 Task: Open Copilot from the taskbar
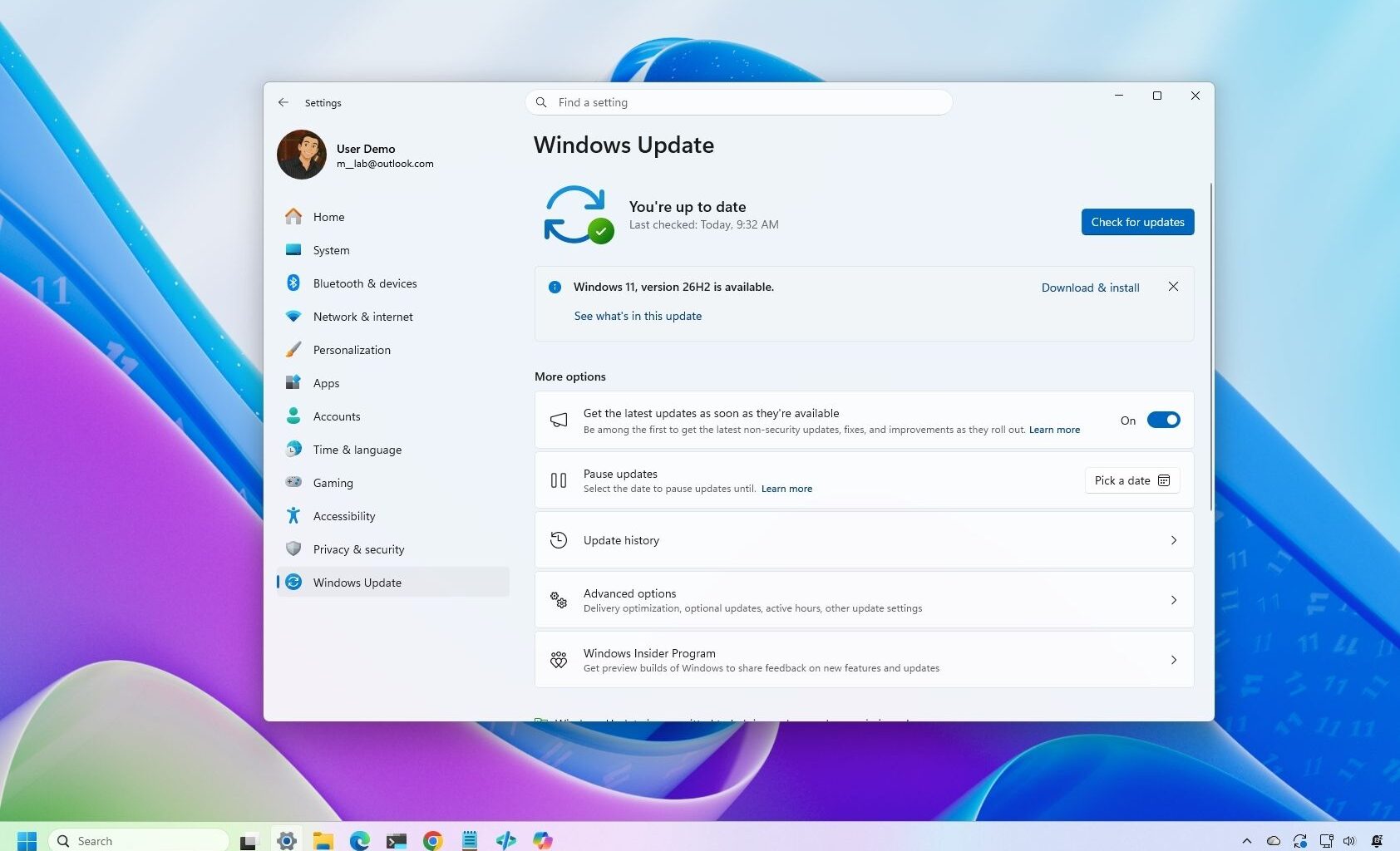point(543,841)
